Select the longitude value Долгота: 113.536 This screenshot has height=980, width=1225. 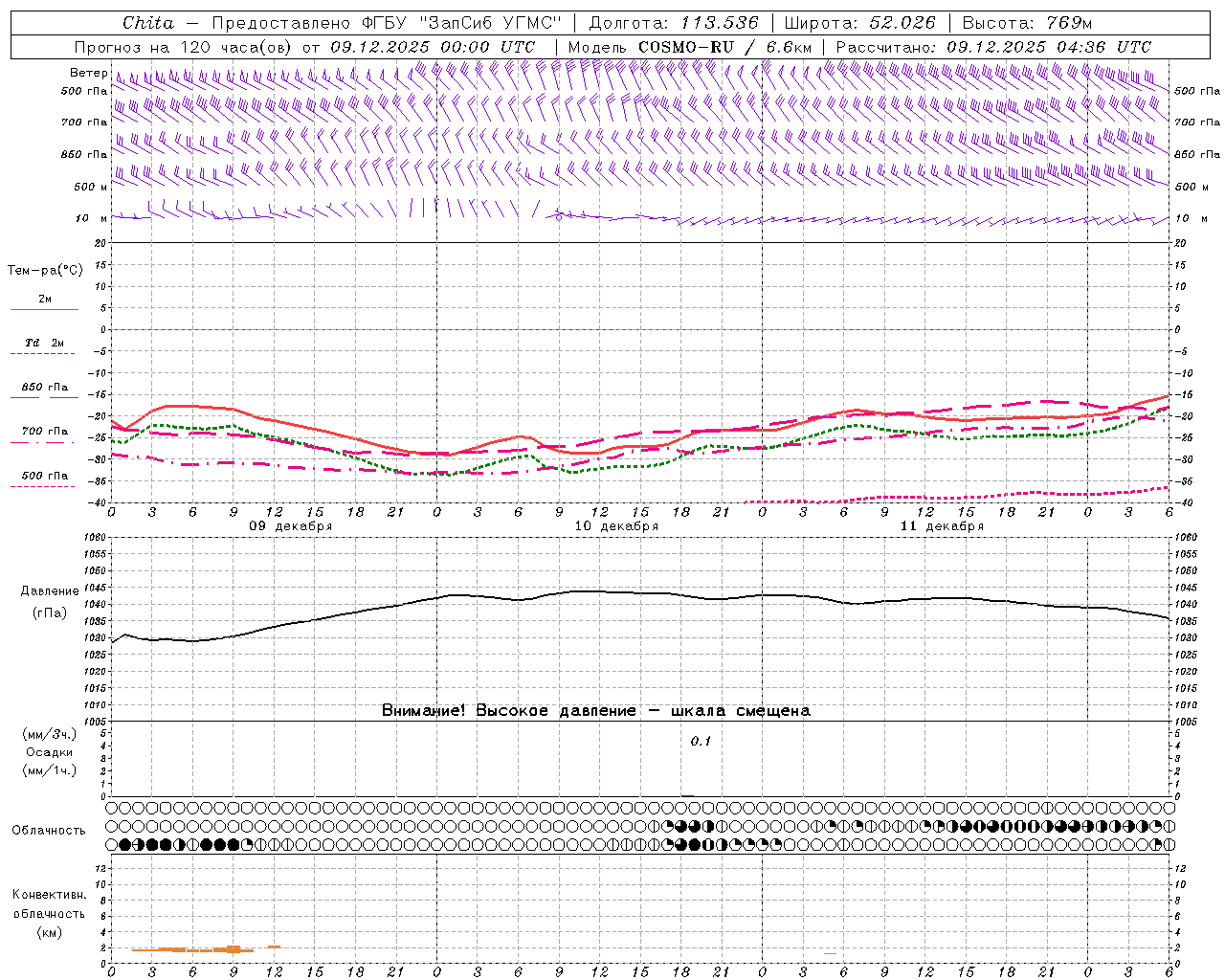(x=674, y=23)
